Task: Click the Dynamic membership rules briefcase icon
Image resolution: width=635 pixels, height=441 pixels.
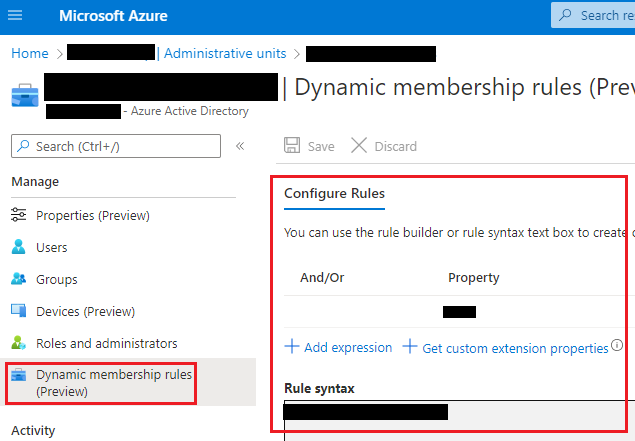Action: [x=19, y=375]
